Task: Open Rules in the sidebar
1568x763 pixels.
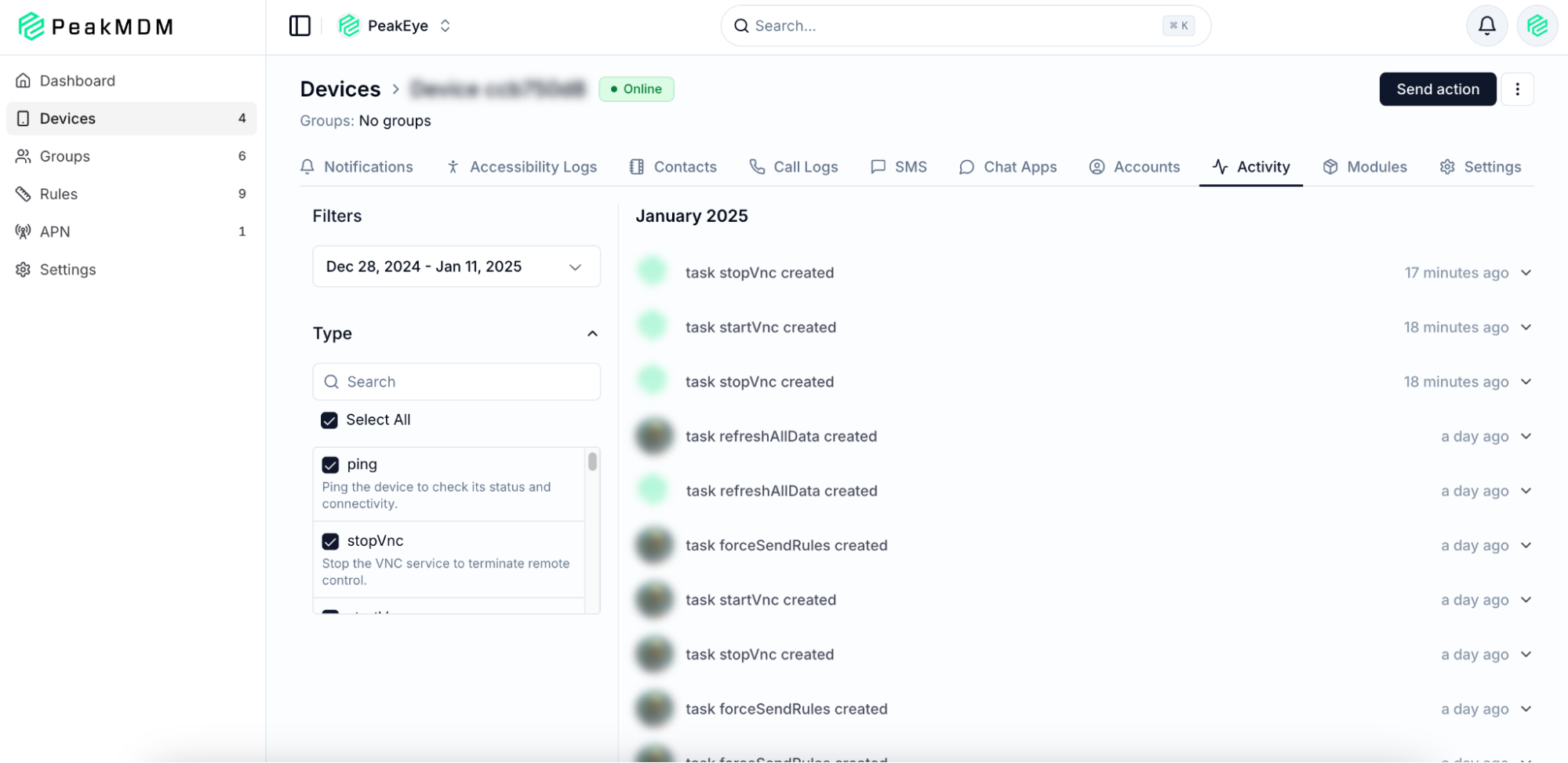Action: pos(59,194)
